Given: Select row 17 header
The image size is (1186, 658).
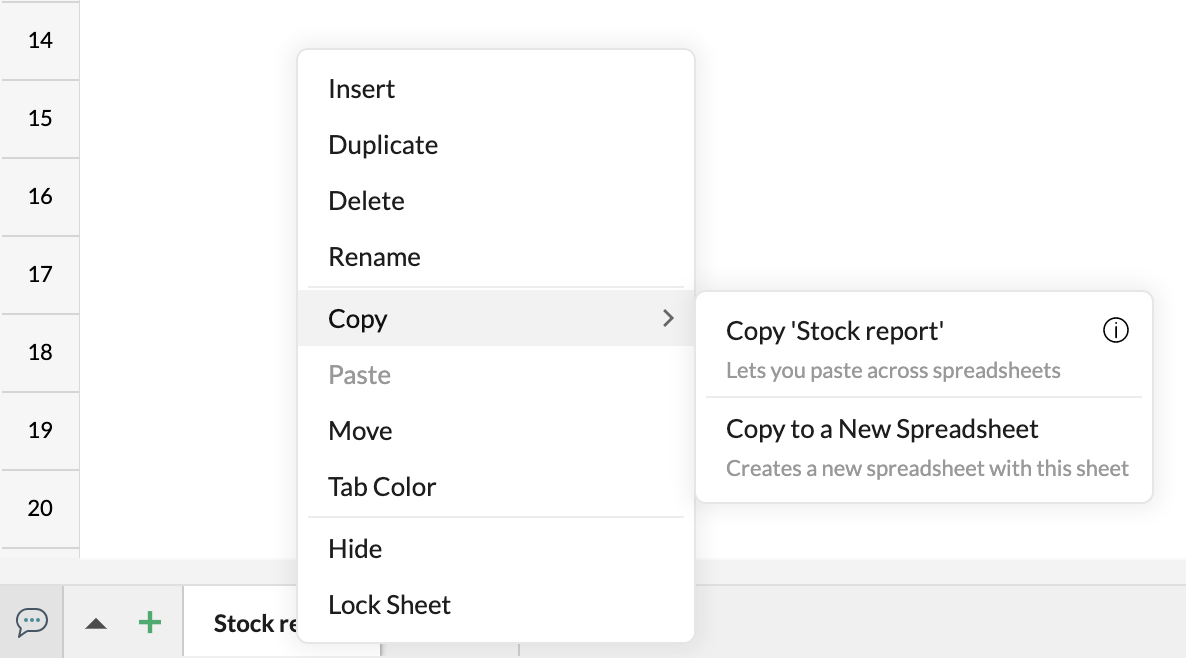Looking at the screenshot, I should coord(40,274).
